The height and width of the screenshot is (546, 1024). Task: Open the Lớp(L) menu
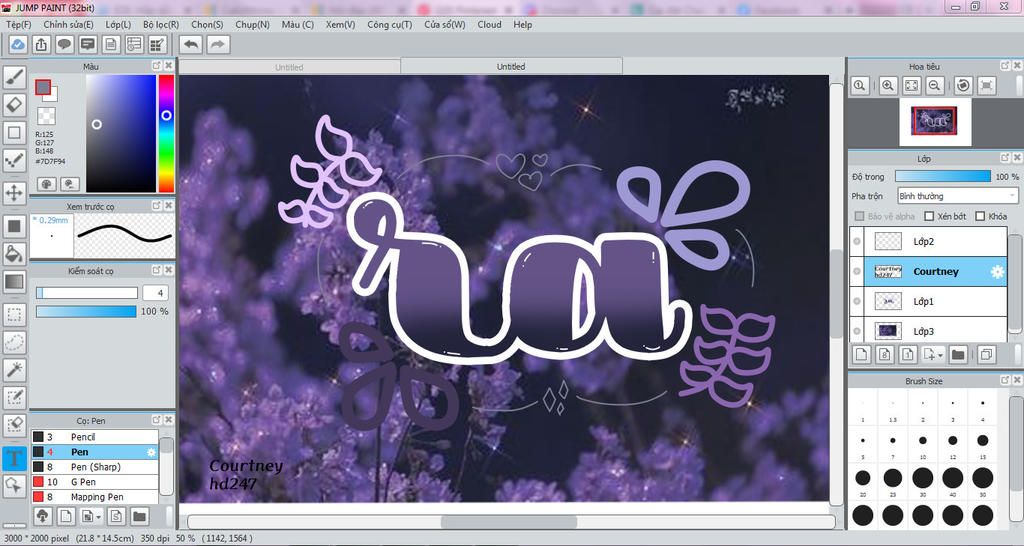[118, 24]
